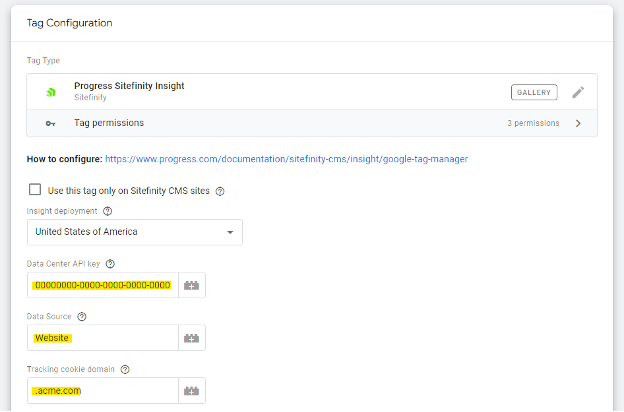Click the Tag Type label
The image size is (624, 412).
(x=43, y=61)
